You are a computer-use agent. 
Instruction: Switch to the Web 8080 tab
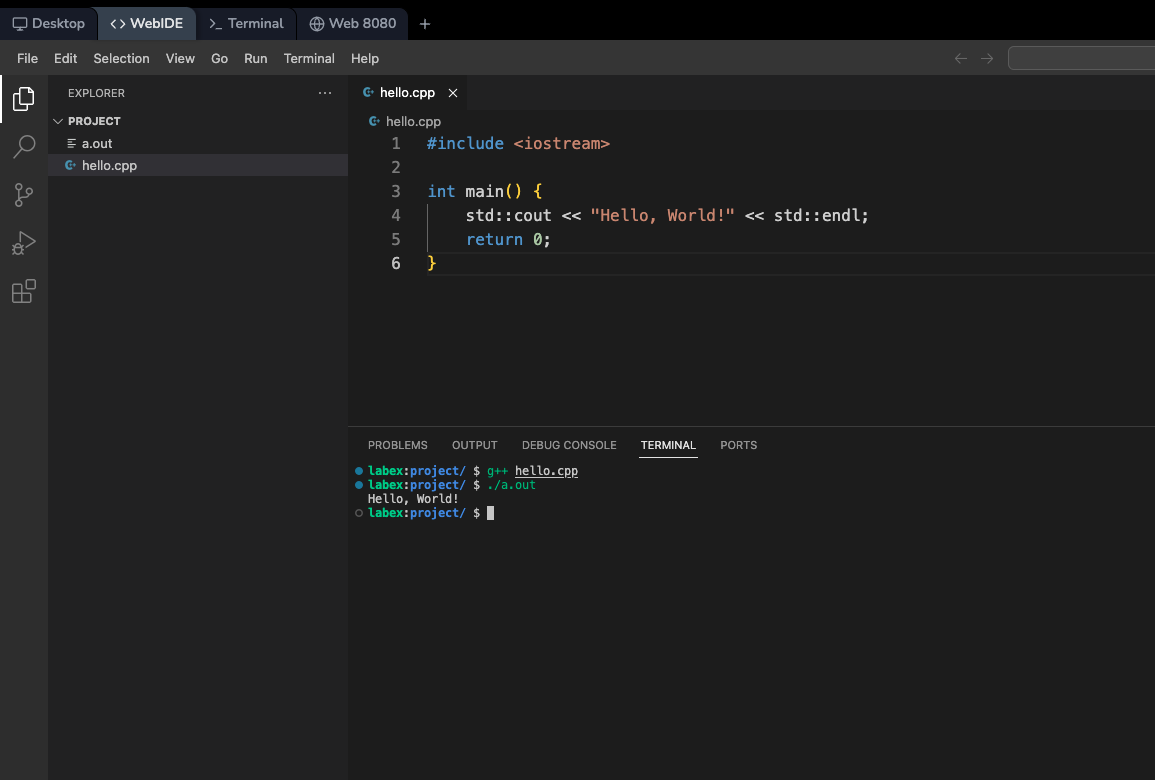353,24
